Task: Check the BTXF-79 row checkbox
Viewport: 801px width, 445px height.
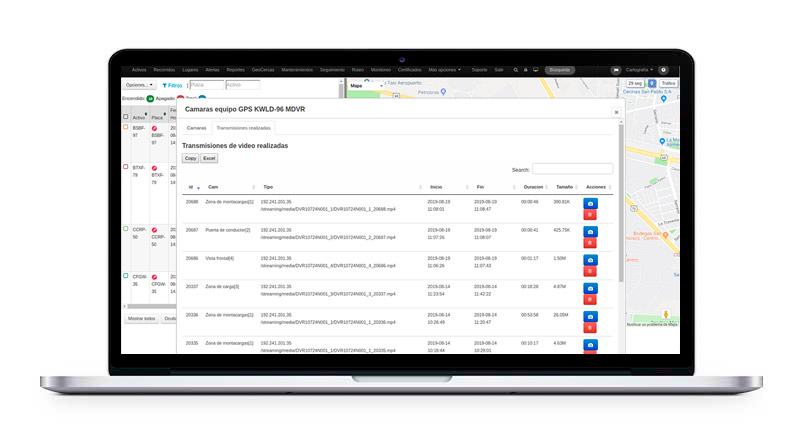Action: 126,167
